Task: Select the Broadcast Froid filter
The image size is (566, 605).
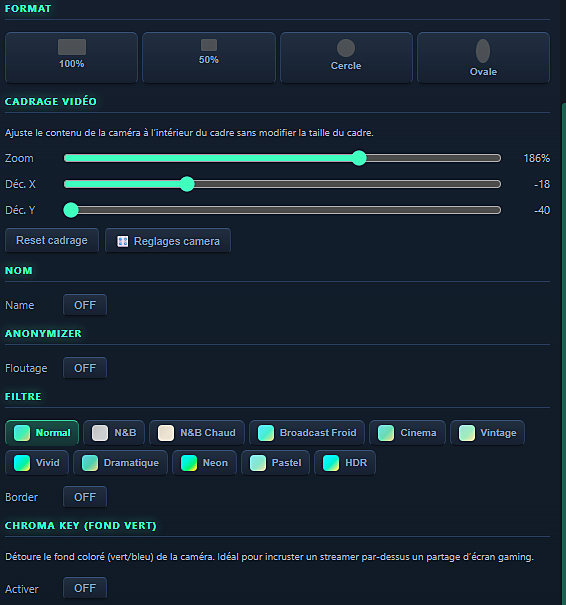Action: [x=307, y=433]
